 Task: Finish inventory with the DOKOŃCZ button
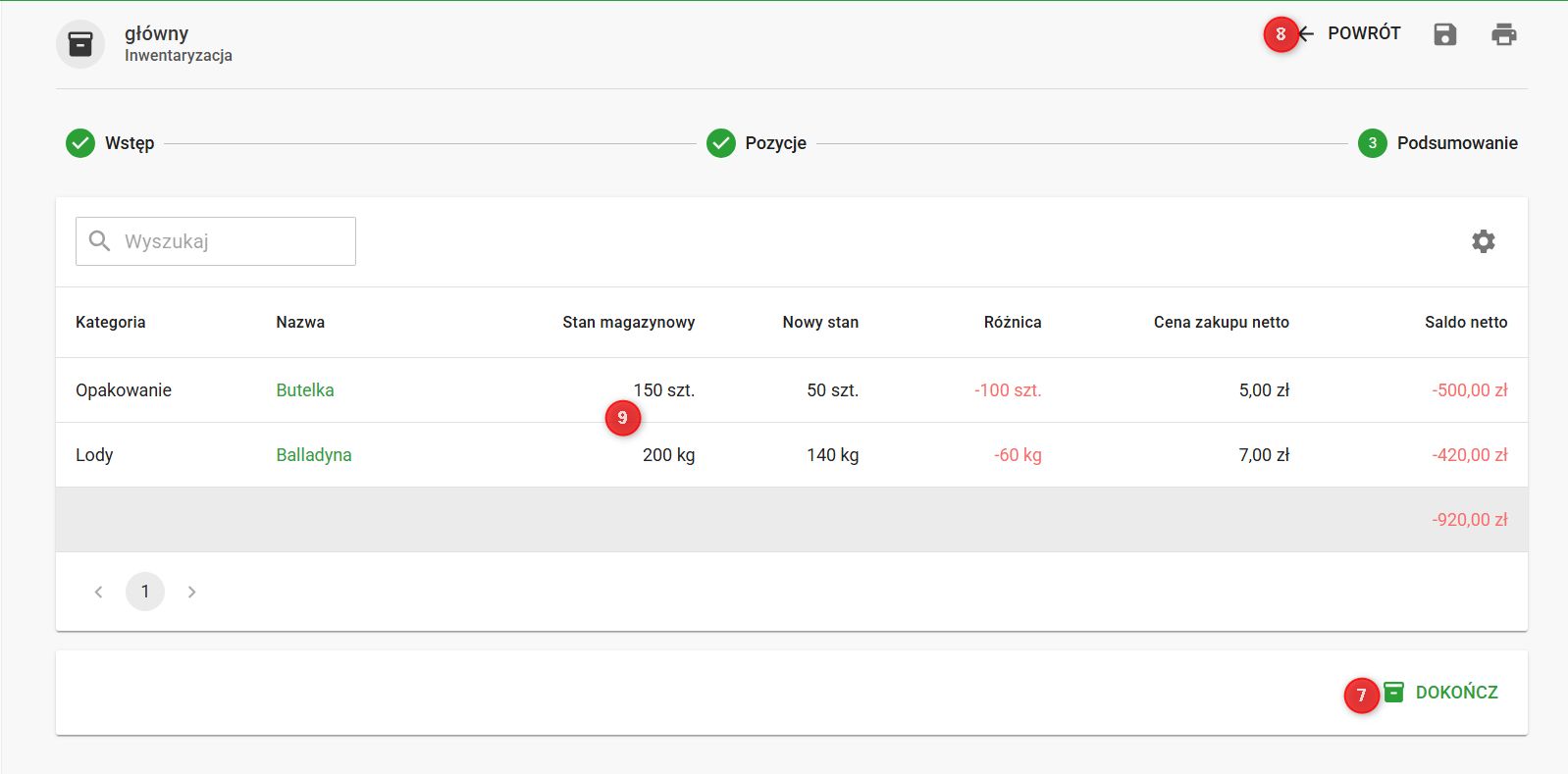tap(1441, 693)
